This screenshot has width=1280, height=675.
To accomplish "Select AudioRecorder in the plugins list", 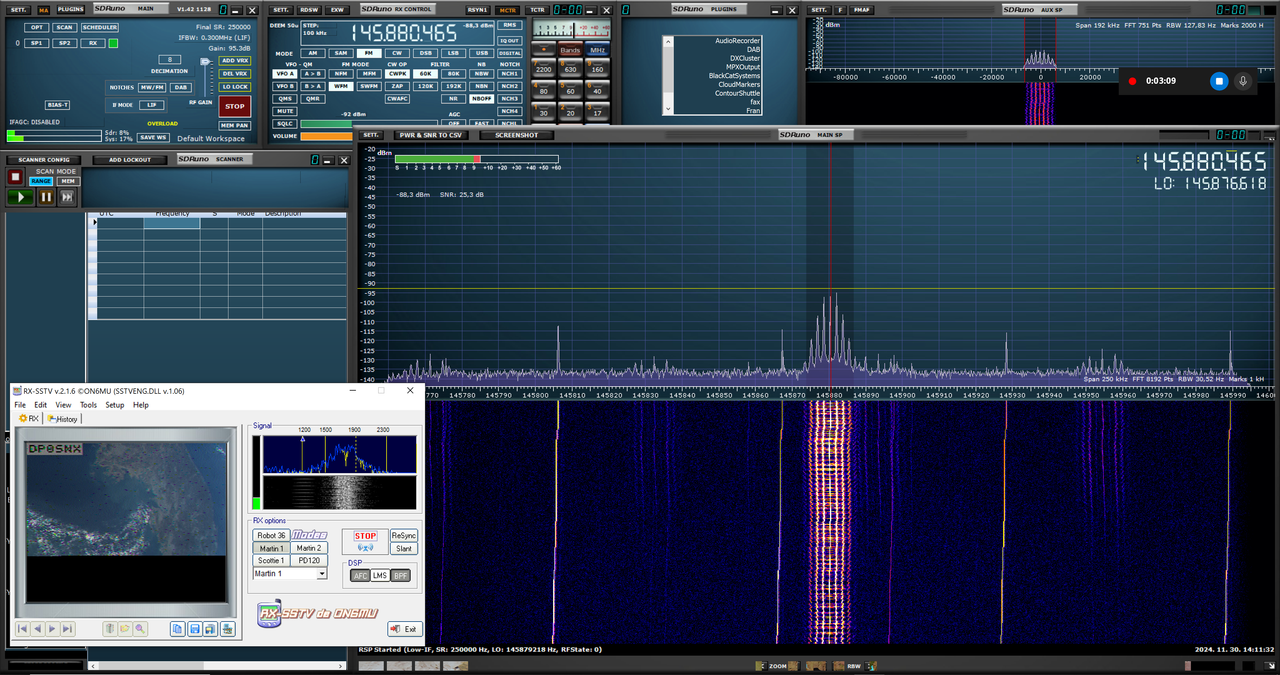I will tap(737, 41).
